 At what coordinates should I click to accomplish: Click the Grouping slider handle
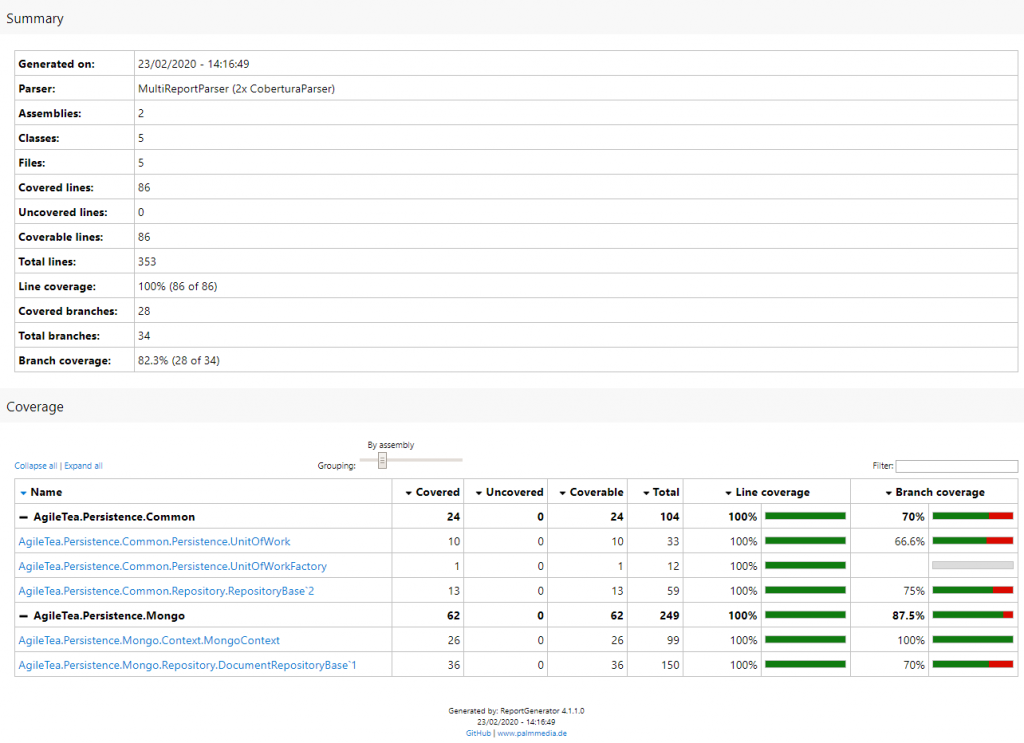383,460
